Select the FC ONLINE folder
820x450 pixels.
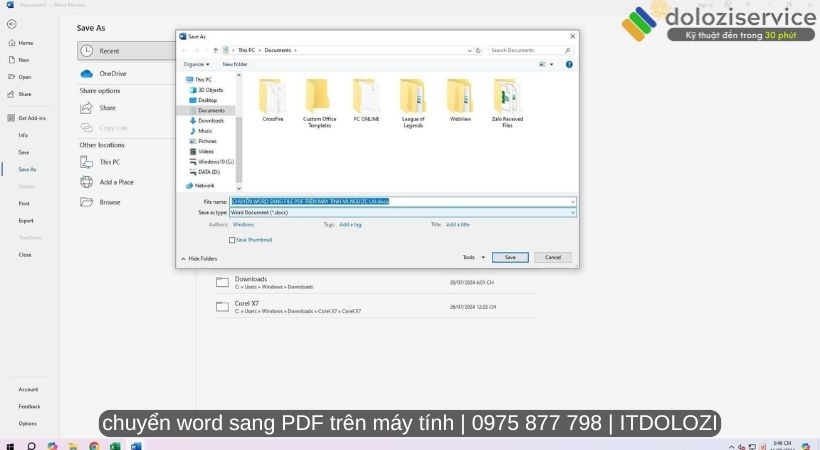[x=366, y=100]
